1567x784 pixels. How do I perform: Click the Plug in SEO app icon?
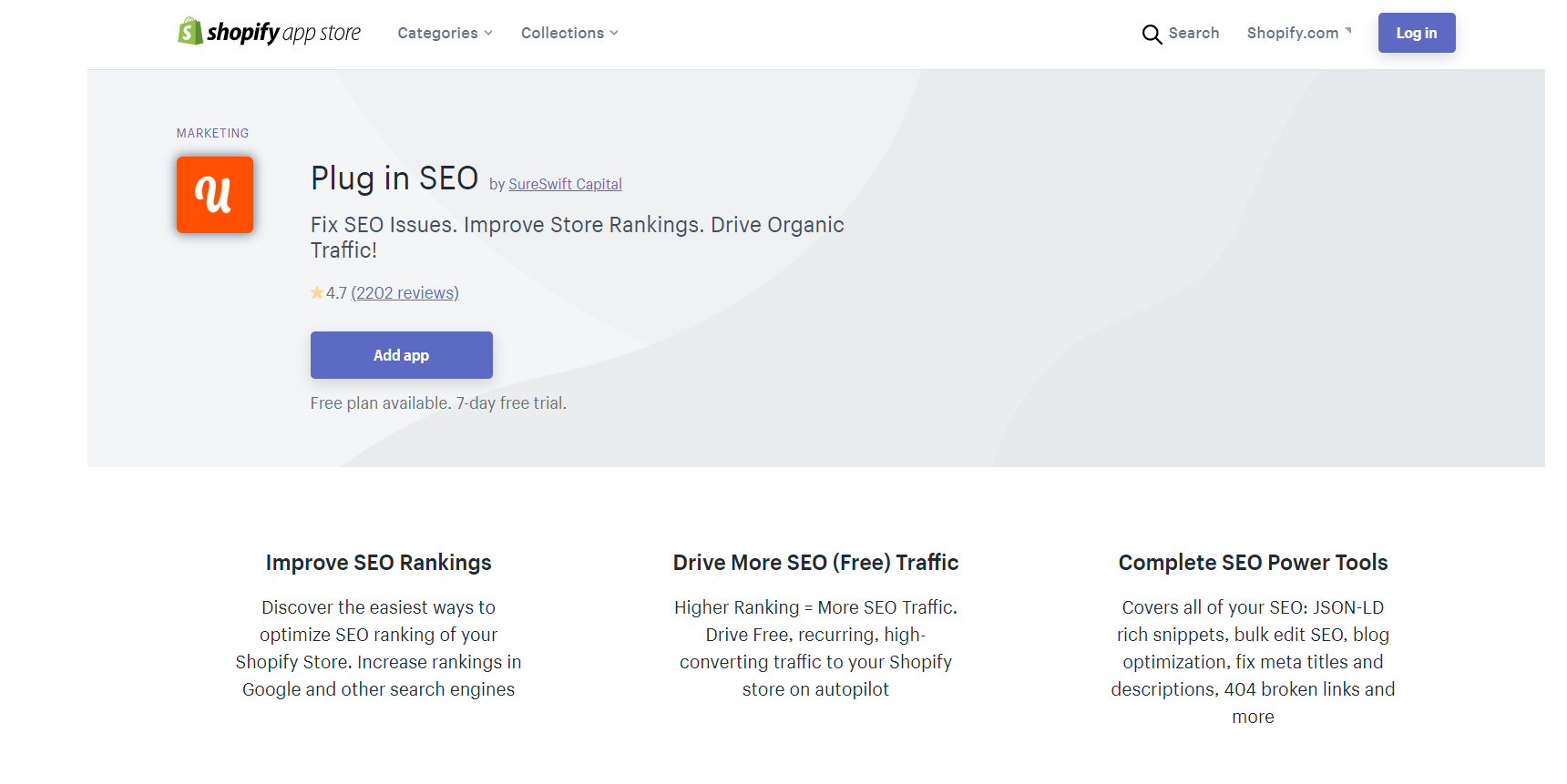215,195
